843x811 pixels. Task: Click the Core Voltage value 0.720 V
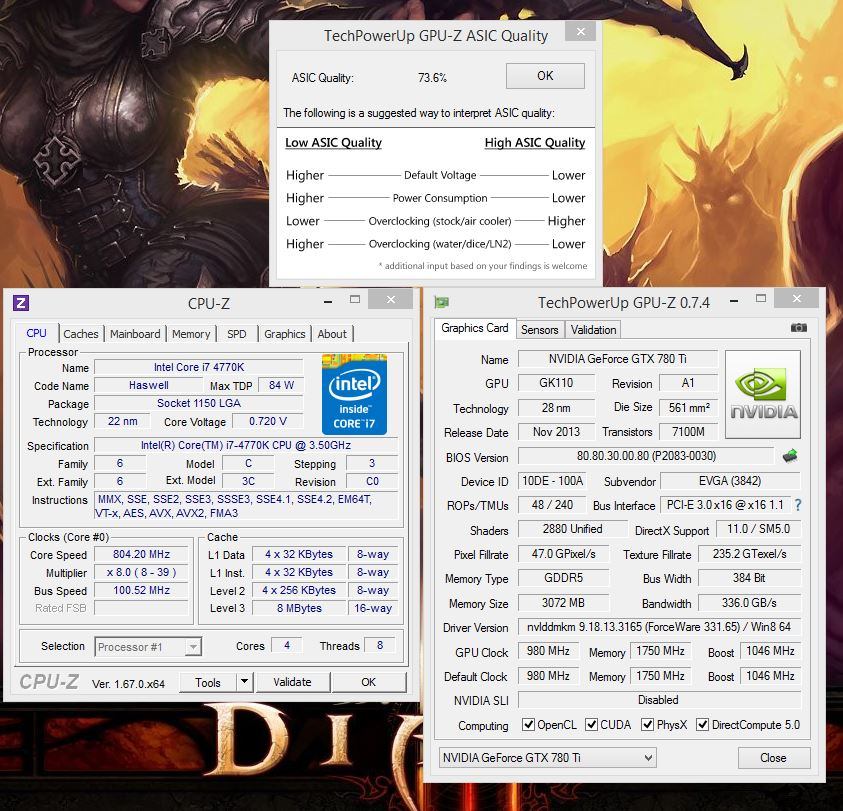[268, 421]
